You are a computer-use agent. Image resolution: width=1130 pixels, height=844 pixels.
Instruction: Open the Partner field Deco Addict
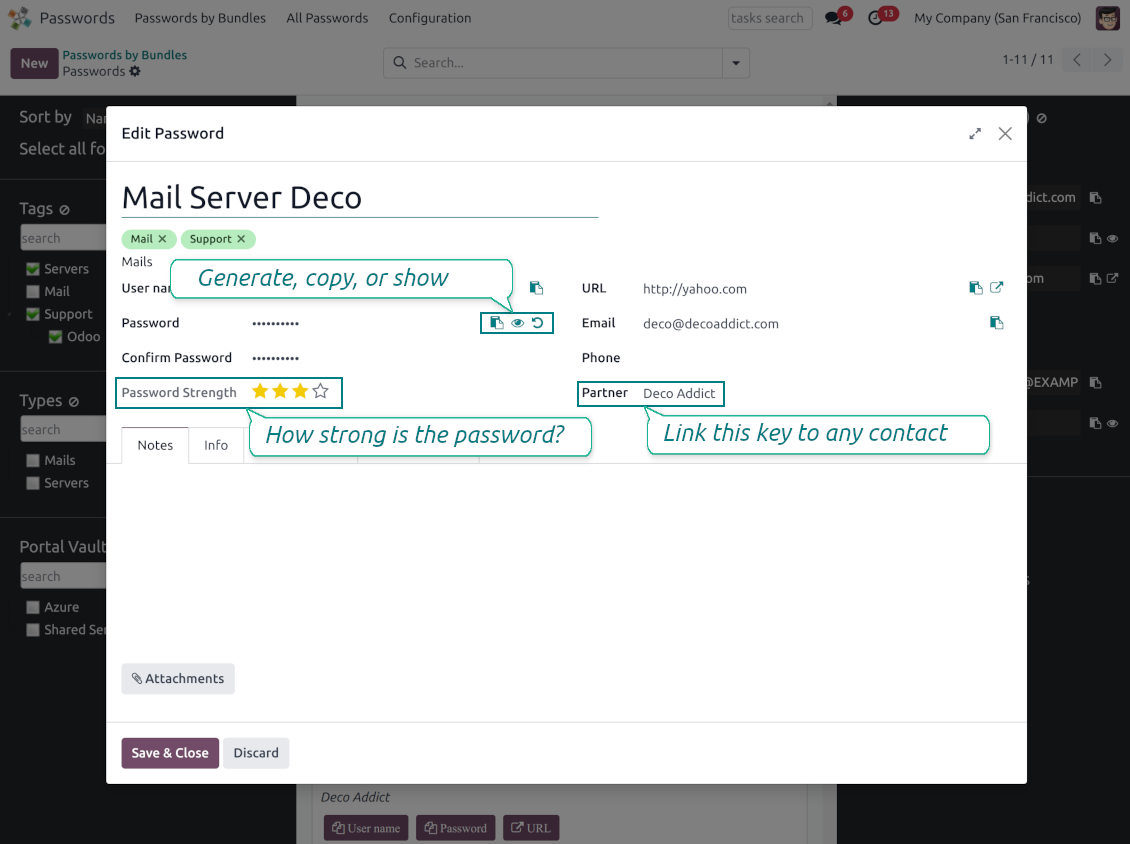pyautogui.click(x=679, y=393)
